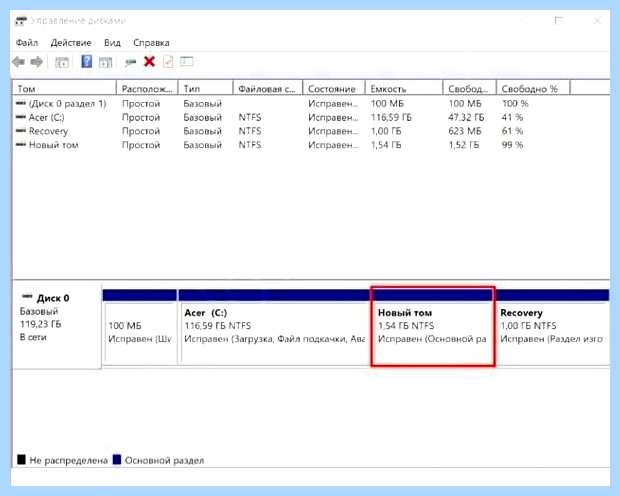Open the Вид menu
Screen dimensions: 620x496
pos(112,43)
